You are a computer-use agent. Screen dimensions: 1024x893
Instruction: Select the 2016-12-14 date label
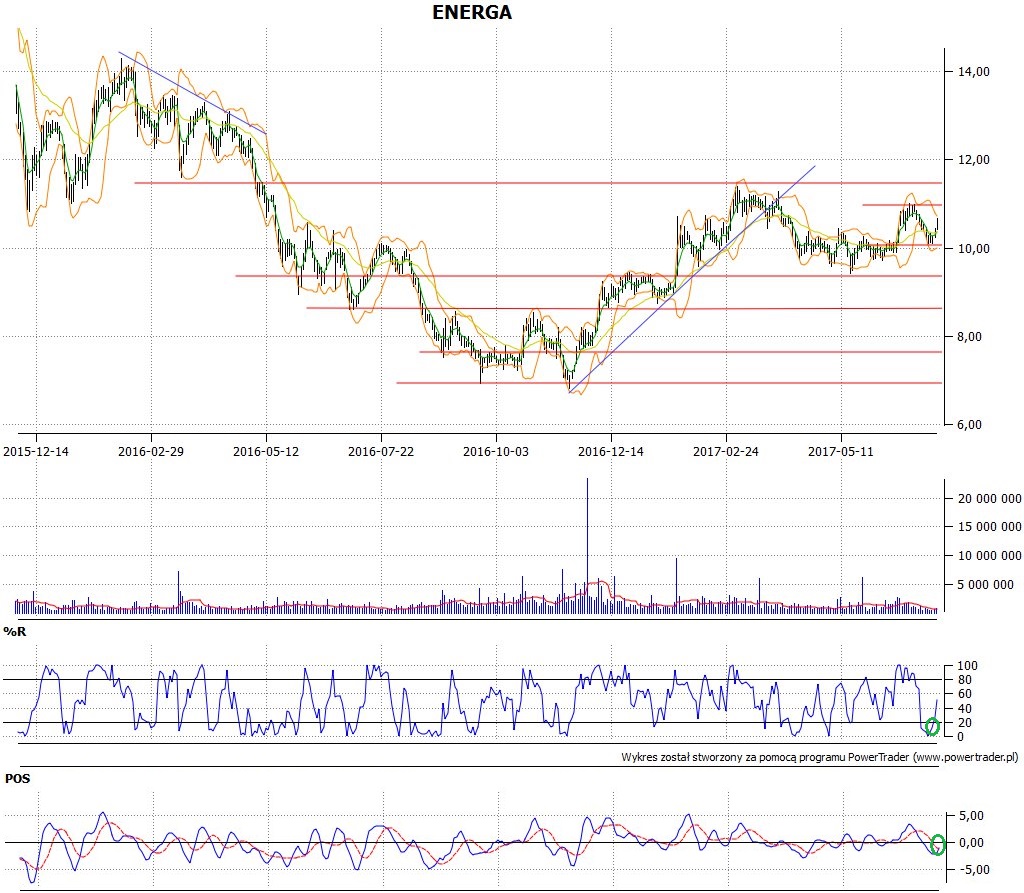(611, 451)
